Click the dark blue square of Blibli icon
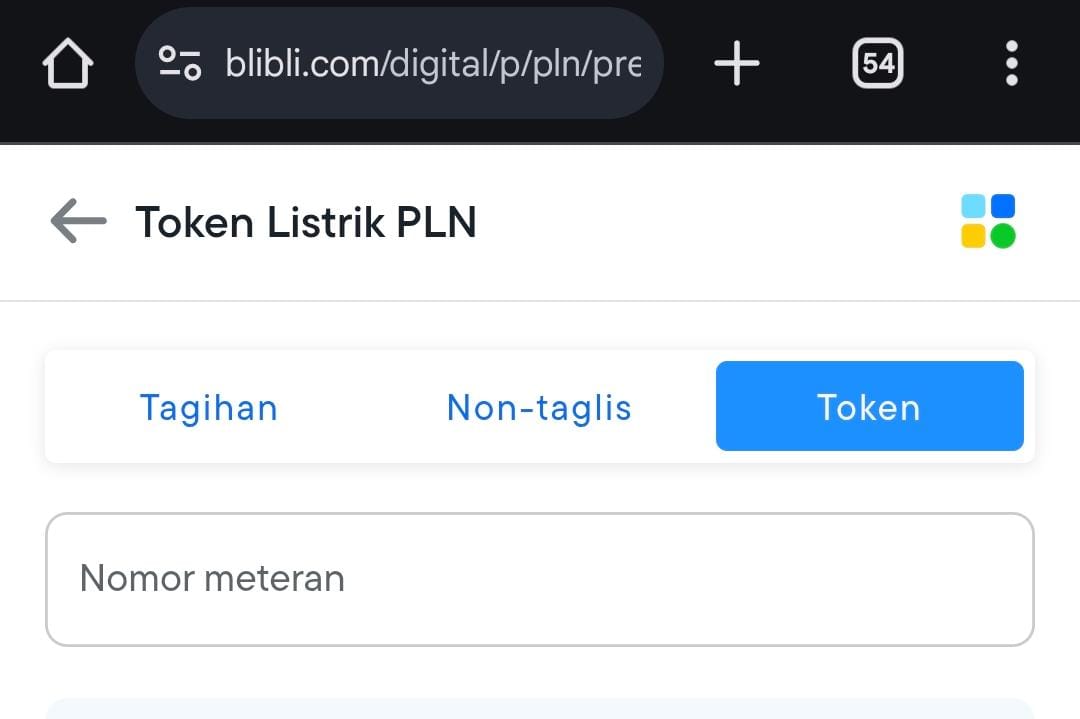Image resolution: width=1080 pixels, height=719 pixels. click(1003, 206)
